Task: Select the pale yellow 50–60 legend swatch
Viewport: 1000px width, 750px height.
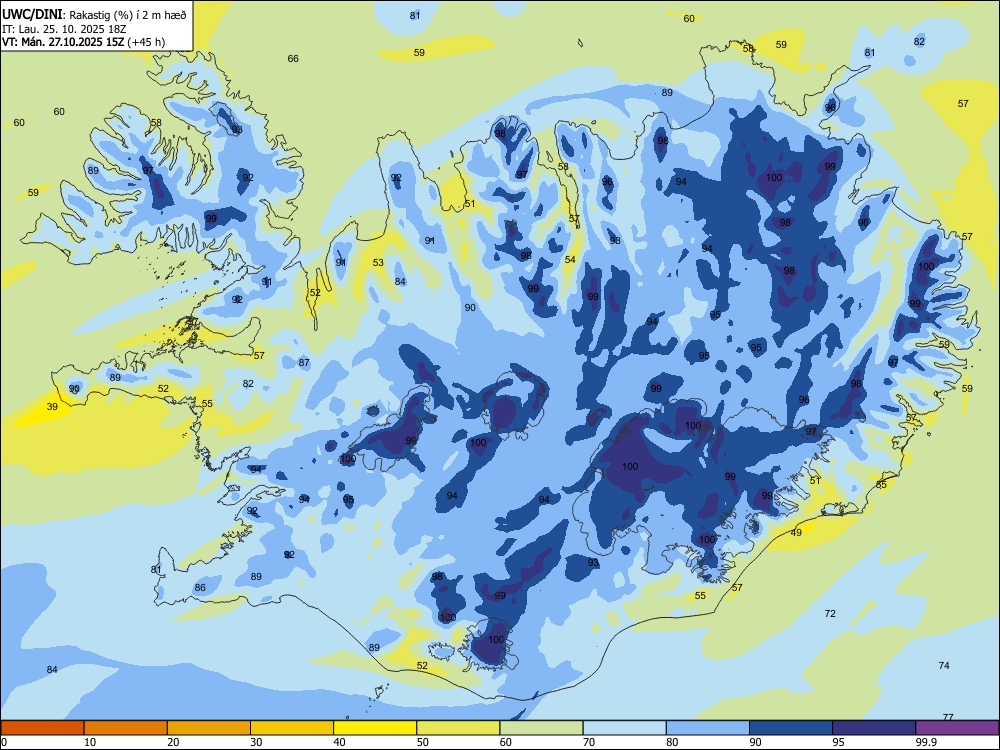Action: pos(458,728)
